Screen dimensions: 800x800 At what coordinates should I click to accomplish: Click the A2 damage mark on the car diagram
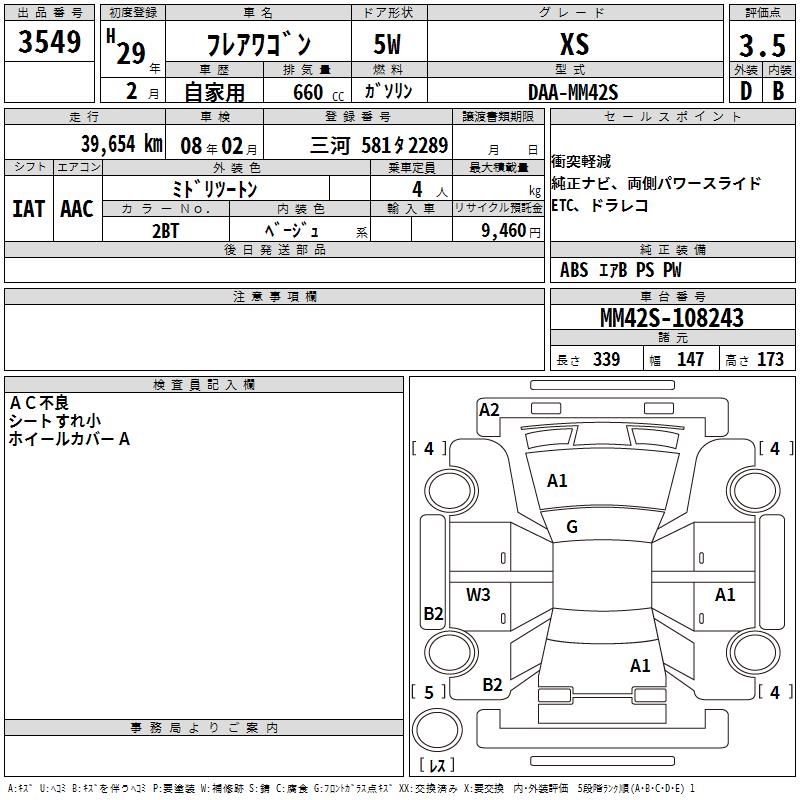click(489, 409)
